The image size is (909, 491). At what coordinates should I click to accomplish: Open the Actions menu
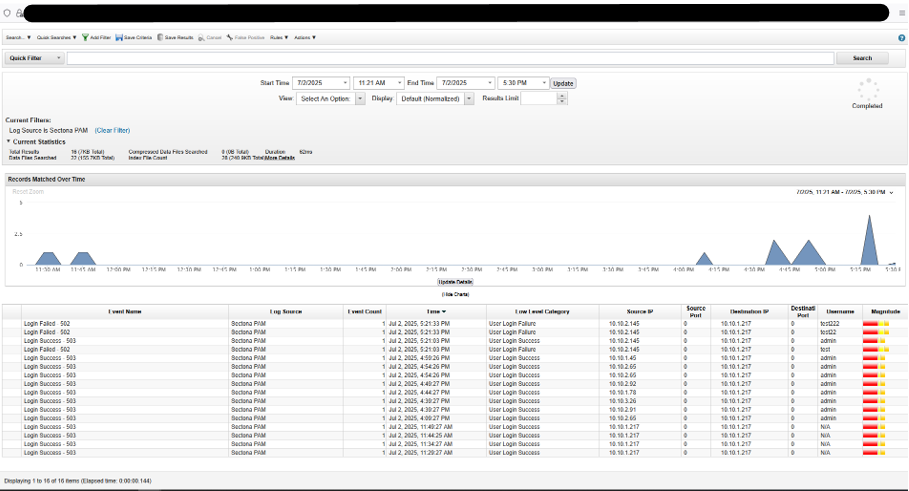click(x=304, y=37)
